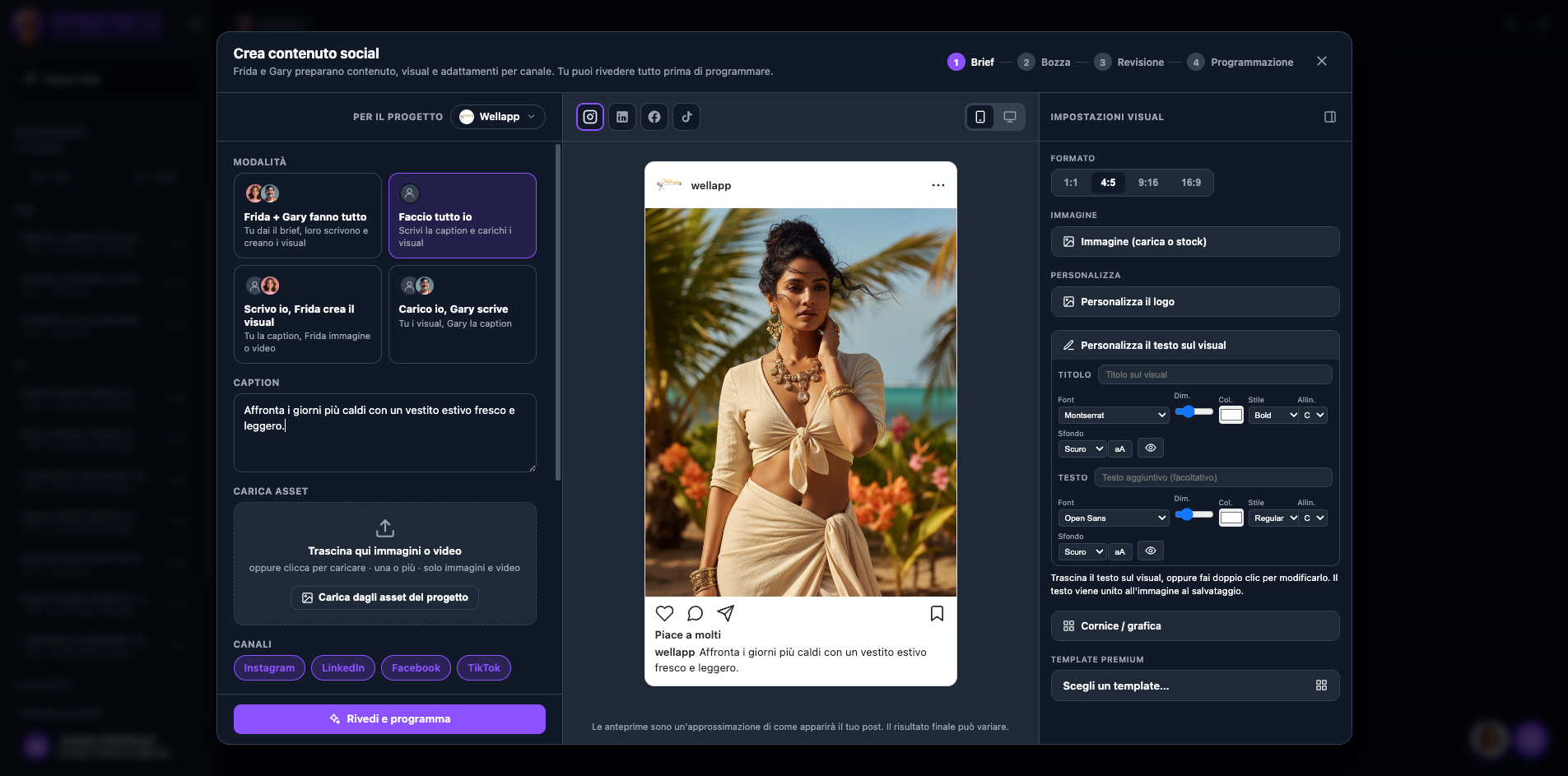Image resolution: width=1568 pixels, height=776 pixels.
Task: Click Rivedi e programma button
Action: coord(389,719)
